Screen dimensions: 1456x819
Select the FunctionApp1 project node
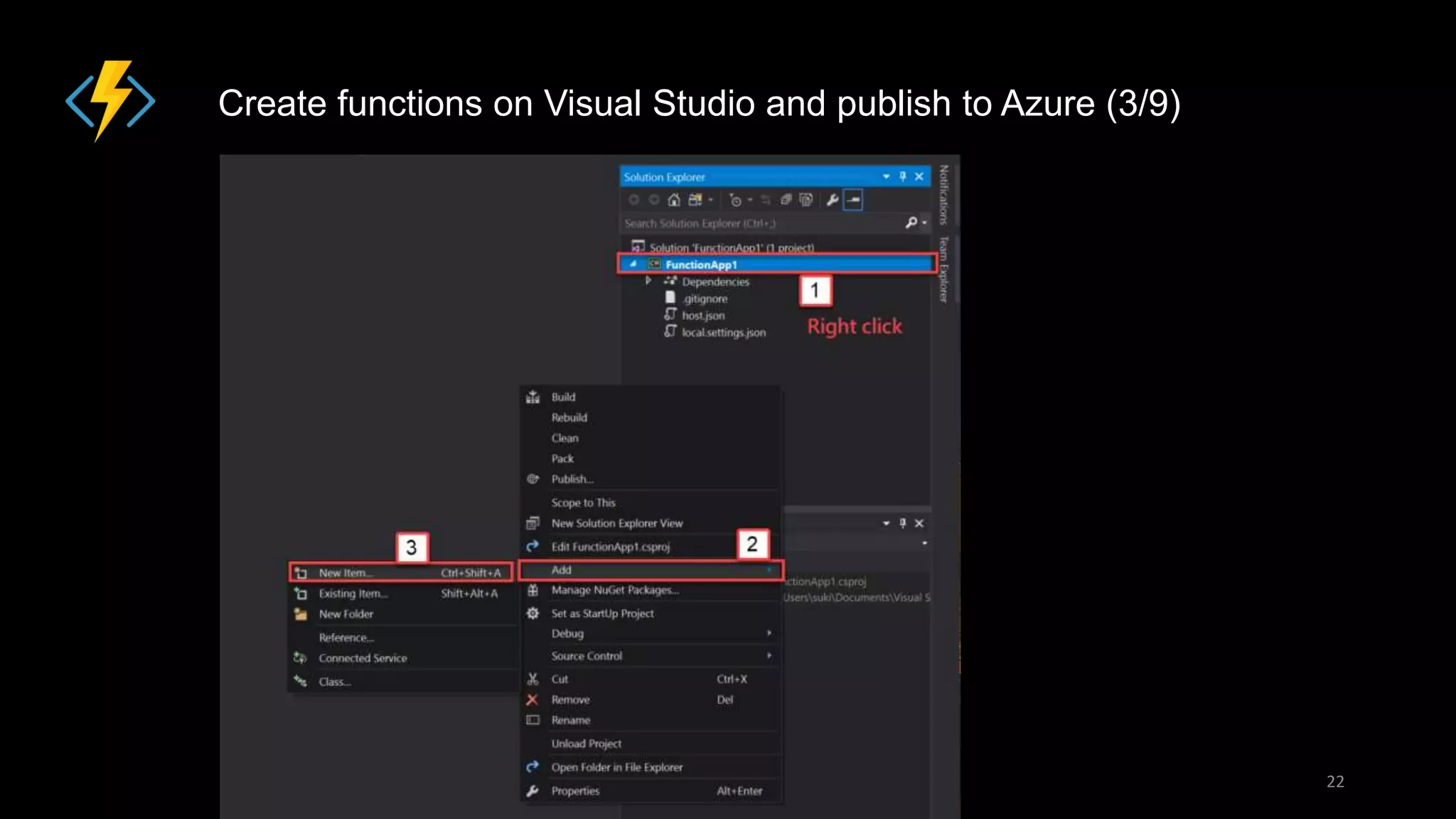point(776,264)
